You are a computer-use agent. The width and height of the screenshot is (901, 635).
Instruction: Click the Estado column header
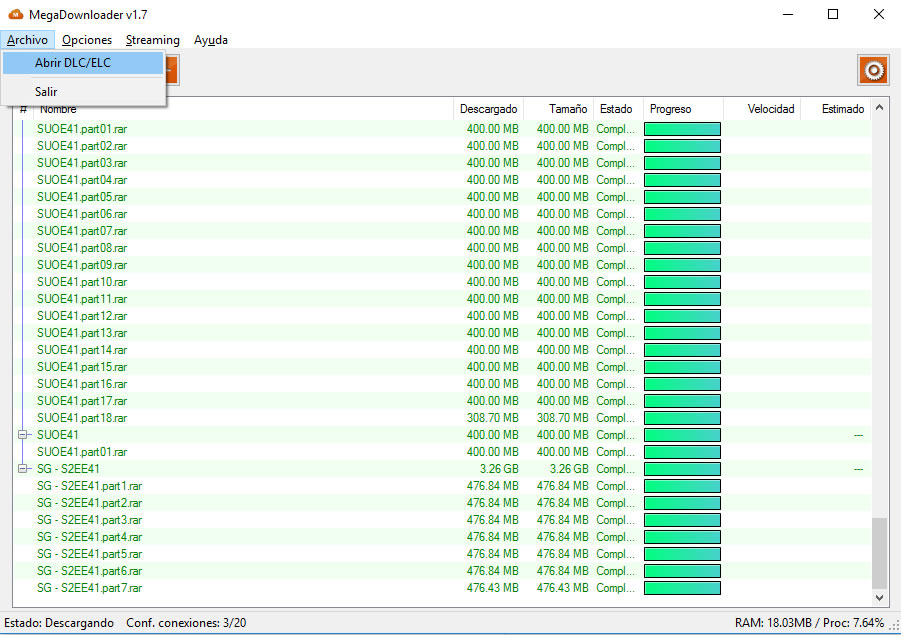pos(617,109)
